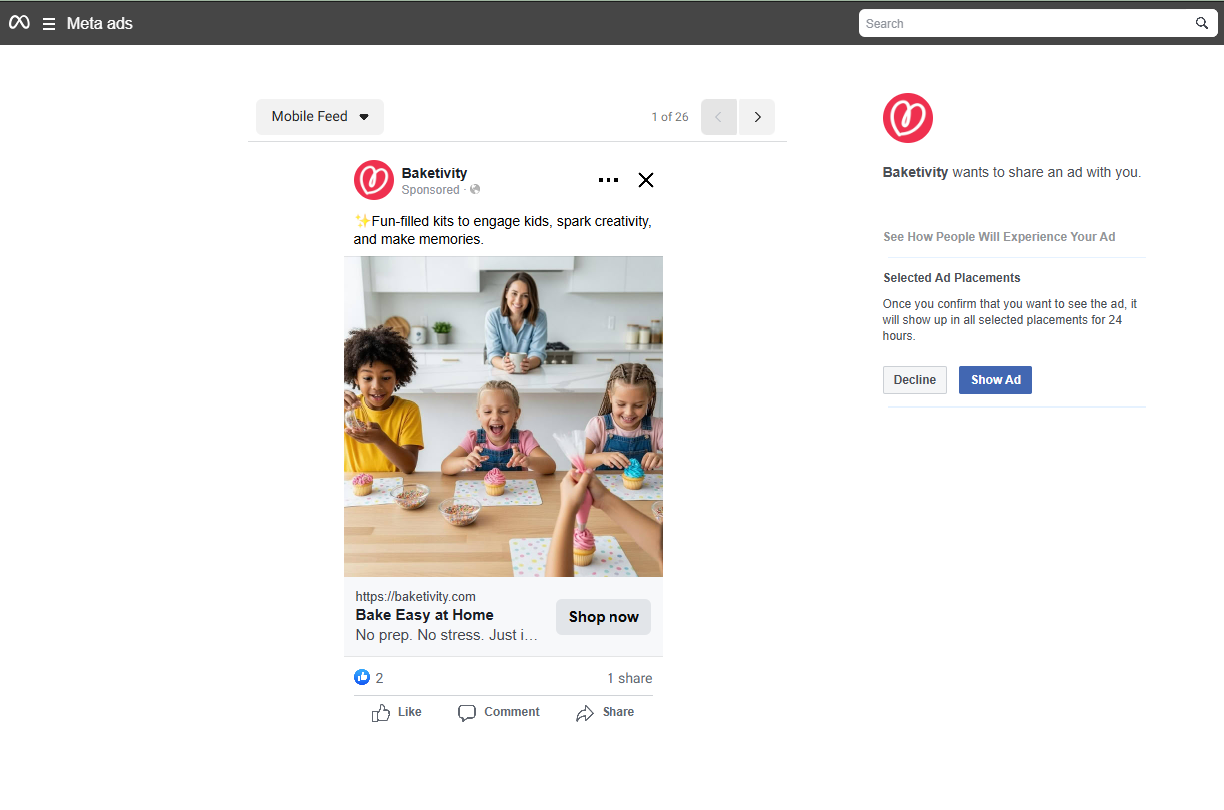Click the Meta infinity logo
This screenshot has width=1224, height=810.
19,23
